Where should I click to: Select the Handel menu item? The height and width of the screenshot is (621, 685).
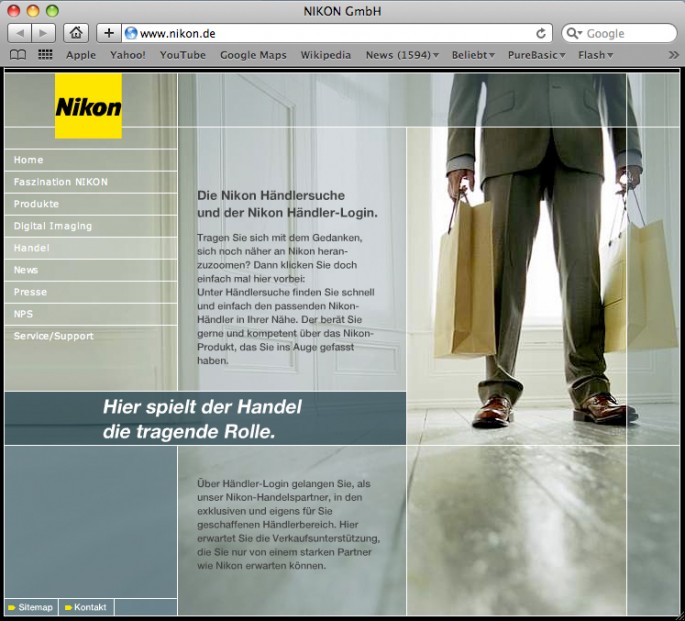pos(91,248)
